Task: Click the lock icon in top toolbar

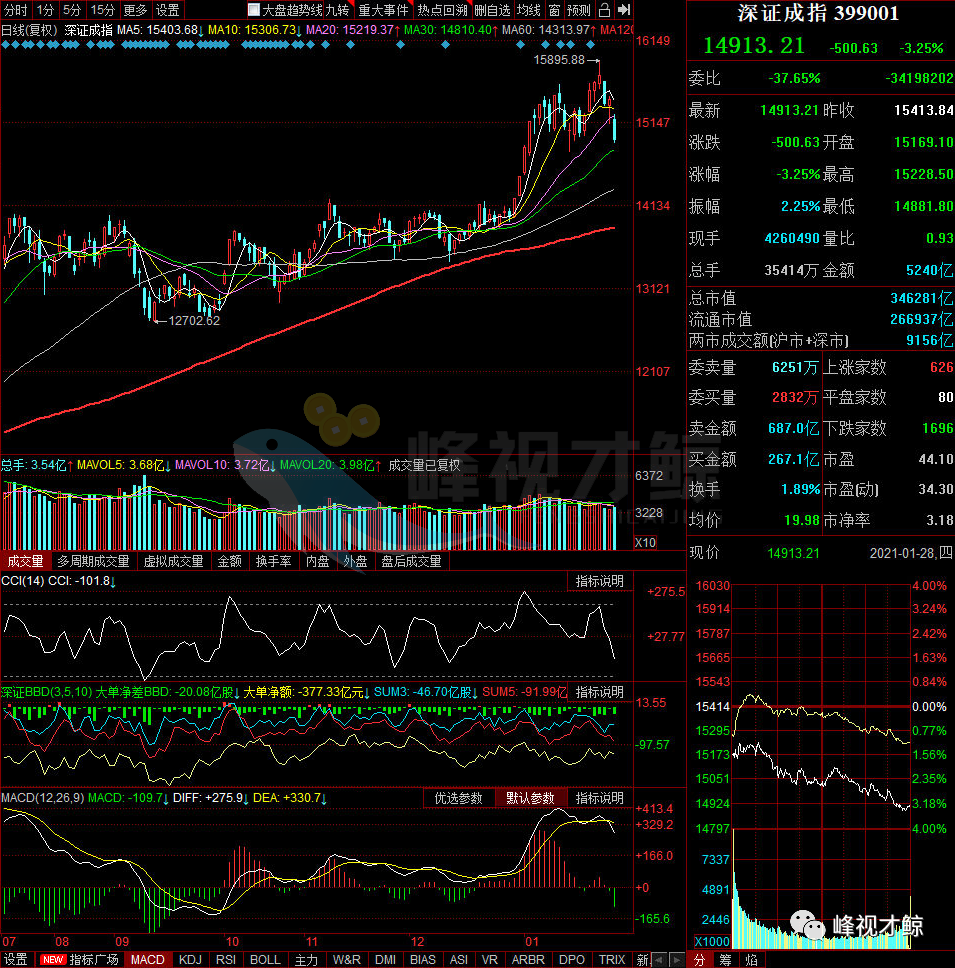Action: tap(604, 10)
